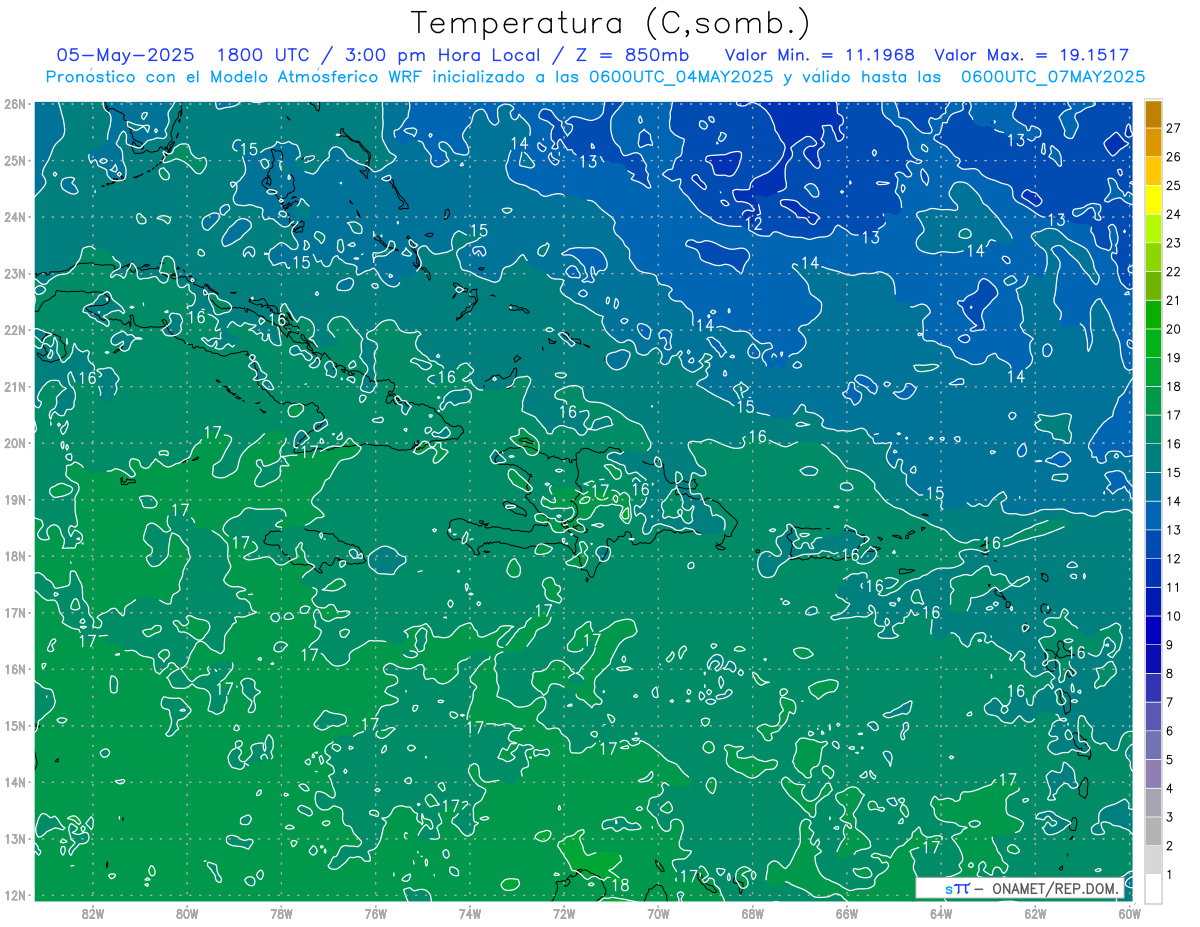This screenshot has width=1200, height=927.
Task: Click "3:00 pm Hora Local" in the header
Action: (x=442, y=55)
